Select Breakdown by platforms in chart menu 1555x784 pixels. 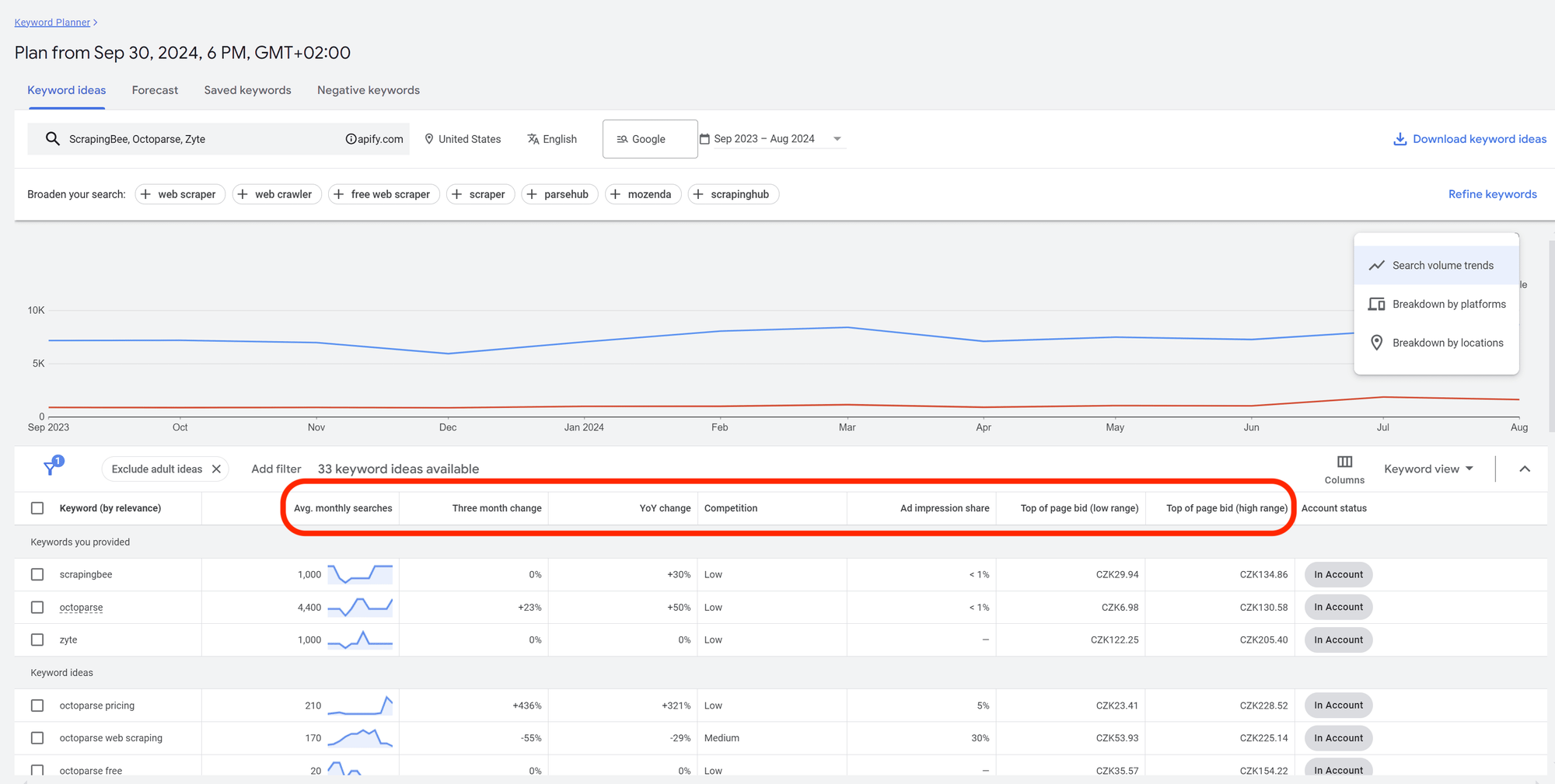(1448, 304)
